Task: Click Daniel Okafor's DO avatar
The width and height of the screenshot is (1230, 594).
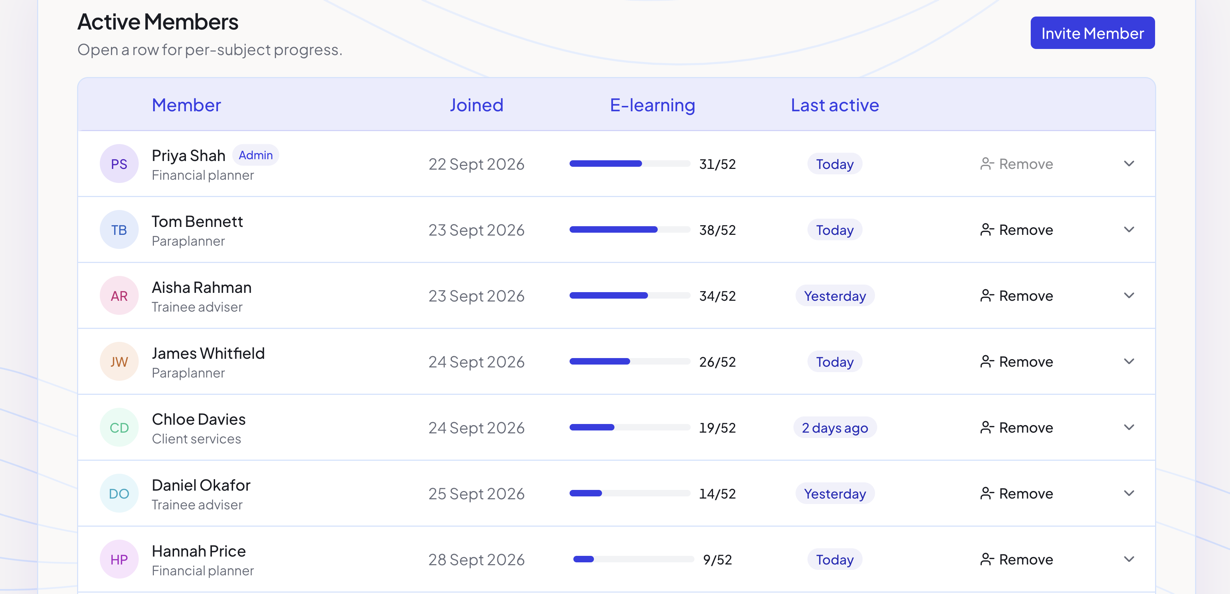Action: [x=119, y=494]
